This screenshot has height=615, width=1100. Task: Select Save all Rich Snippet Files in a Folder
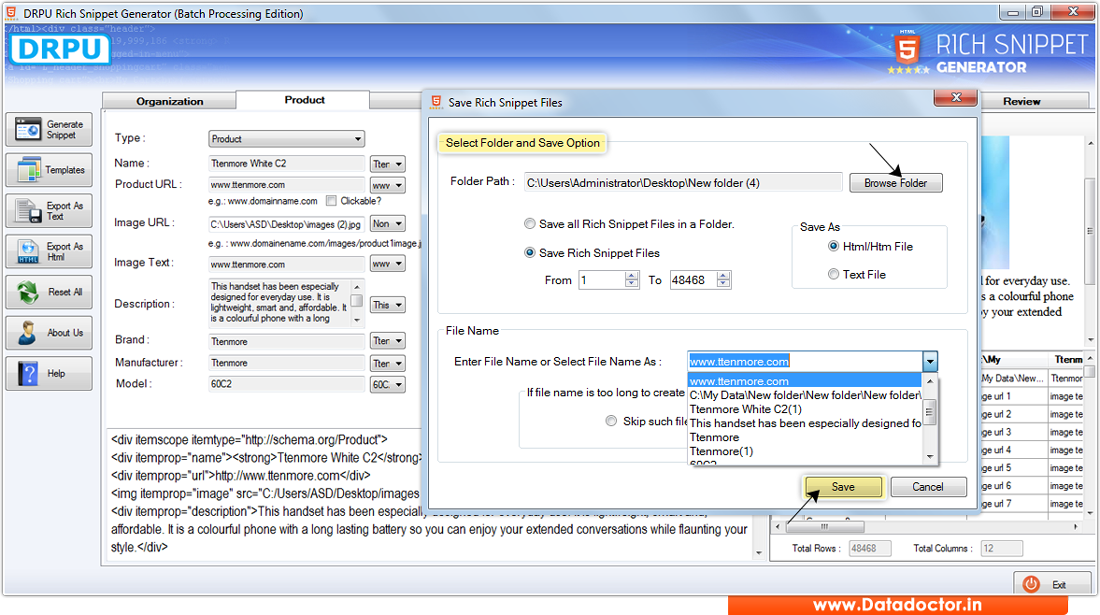point(530,224)
